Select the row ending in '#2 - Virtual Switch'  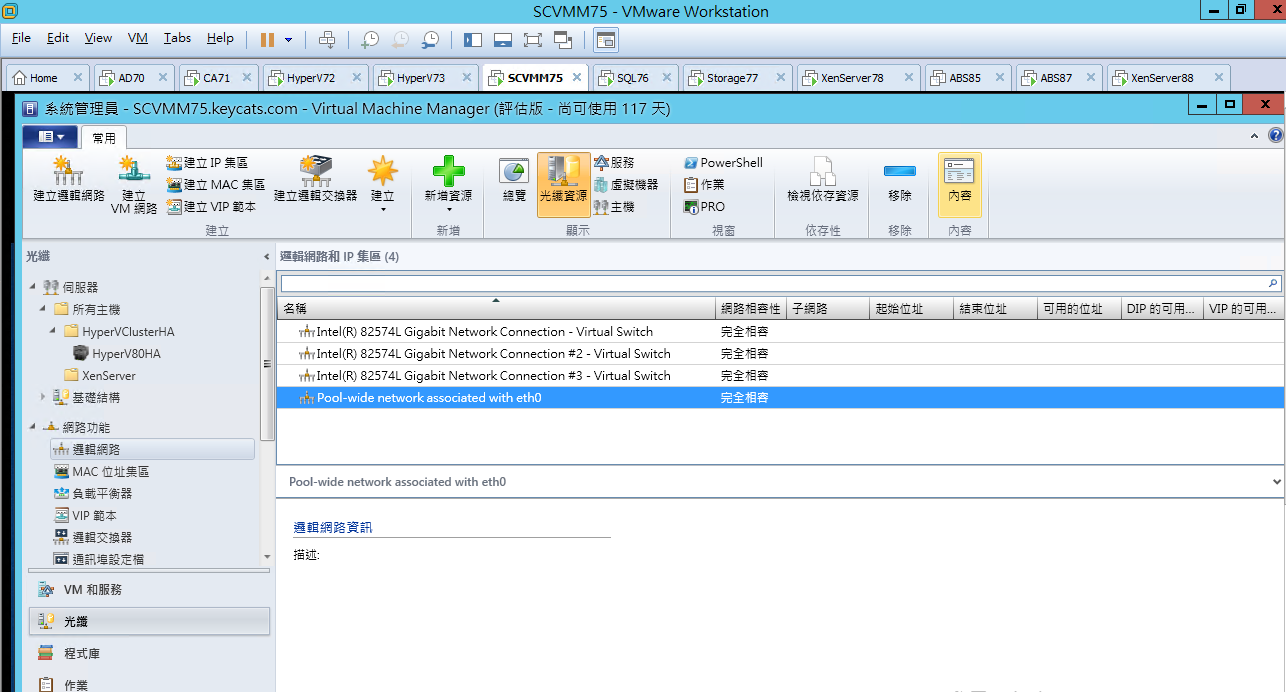click(x=780, y=353)
